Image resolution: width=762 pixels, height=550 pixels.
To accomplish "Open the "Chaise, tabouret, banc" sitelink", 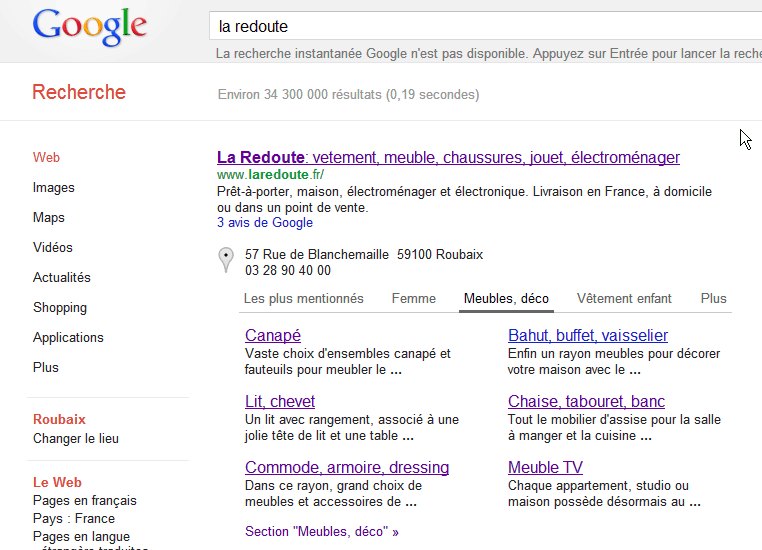I will click(587, 401).
